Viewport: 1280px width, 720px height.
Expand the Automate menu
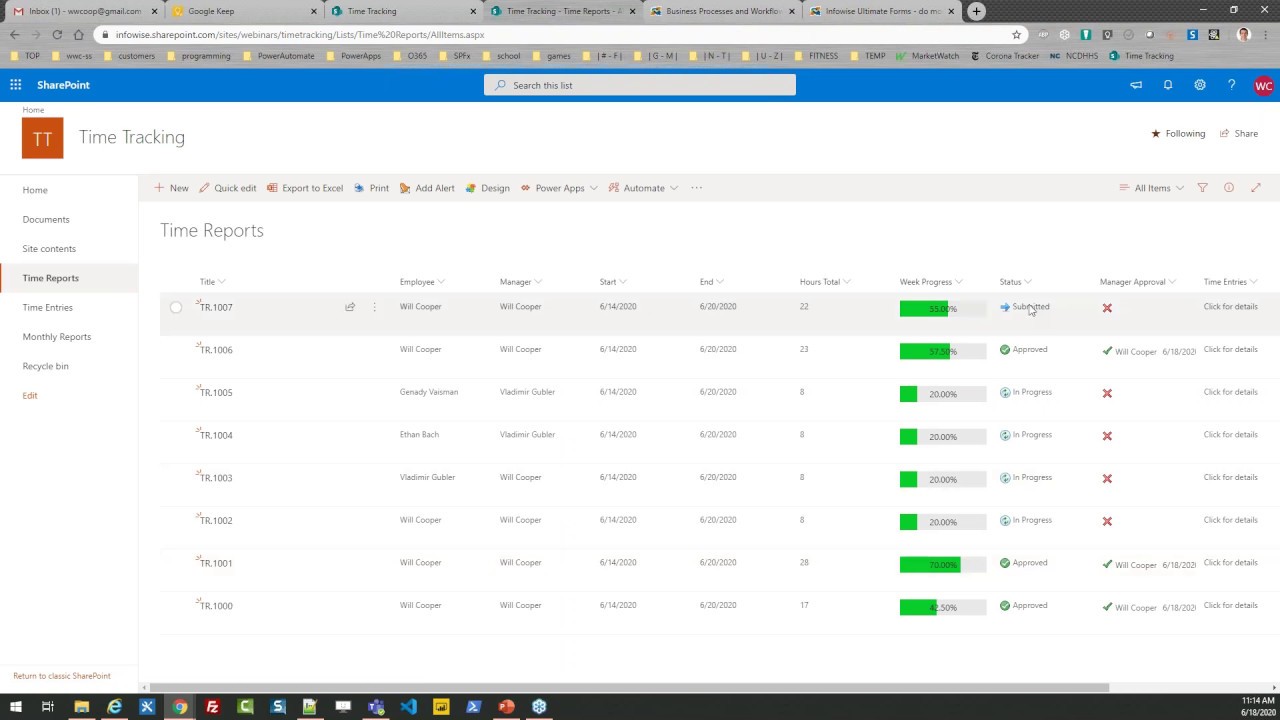coord(642,188)
